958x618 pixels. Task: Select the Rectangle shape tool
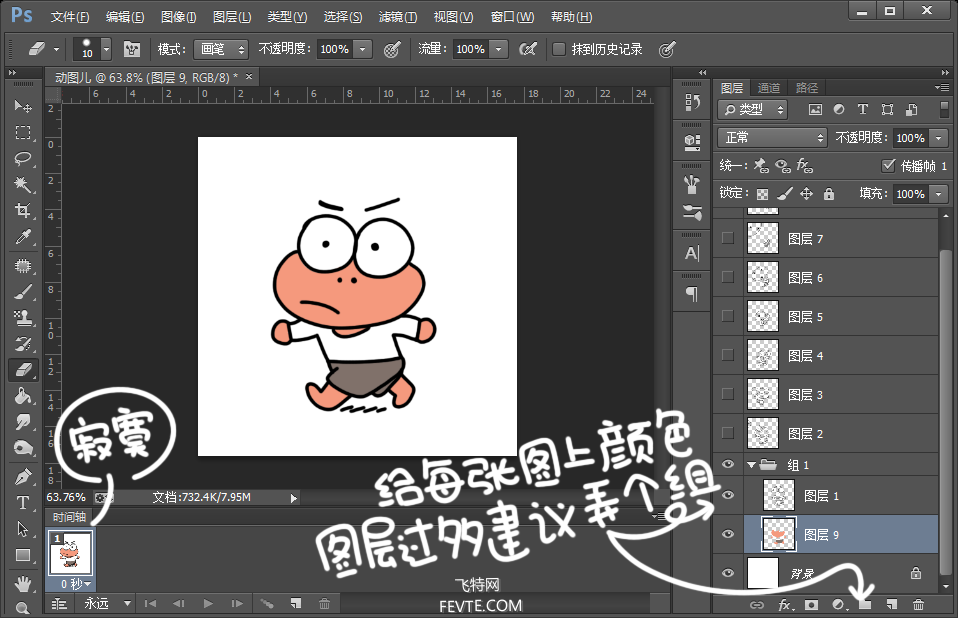tap(23, 555)
